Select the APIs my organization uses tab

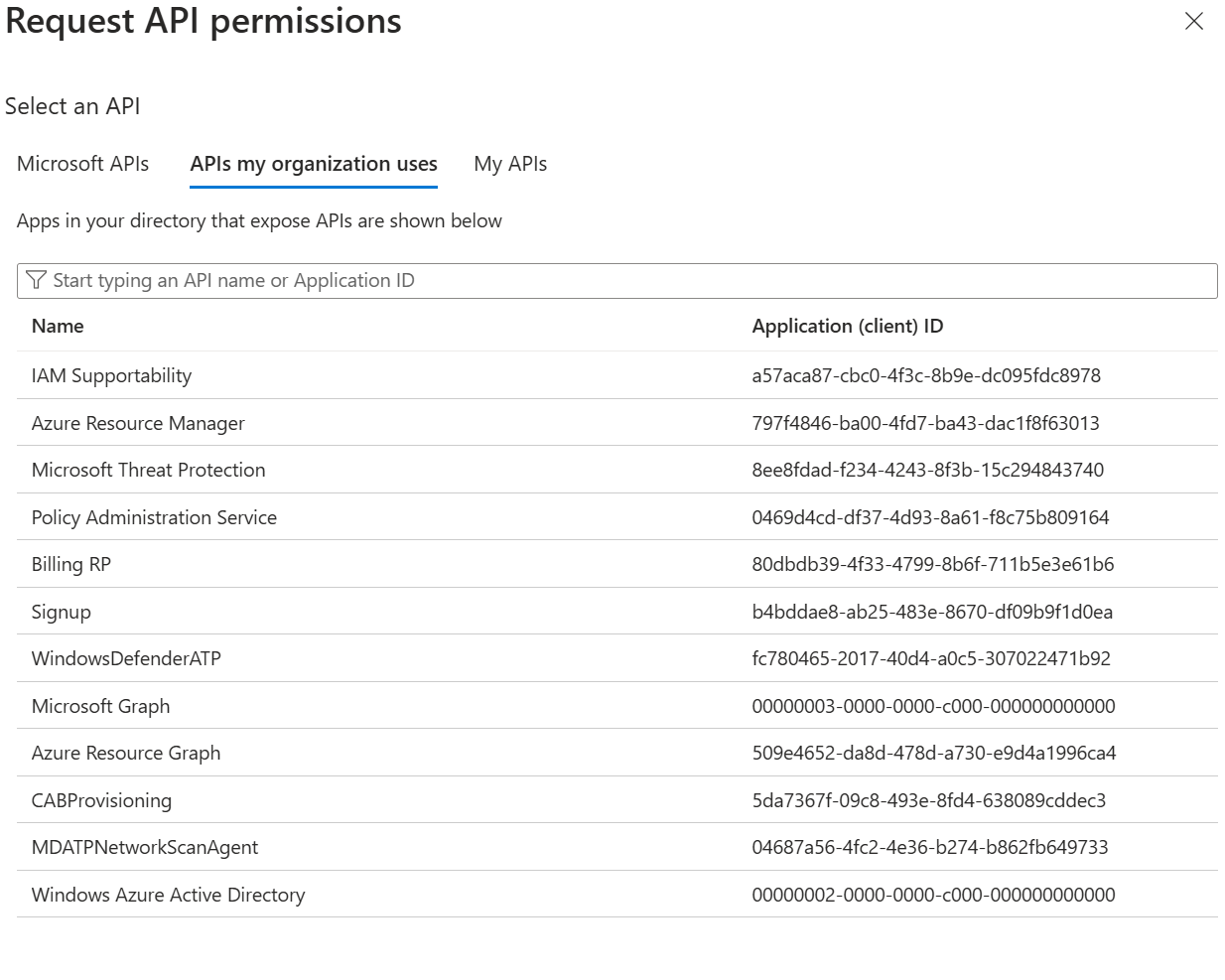[314, 164]
